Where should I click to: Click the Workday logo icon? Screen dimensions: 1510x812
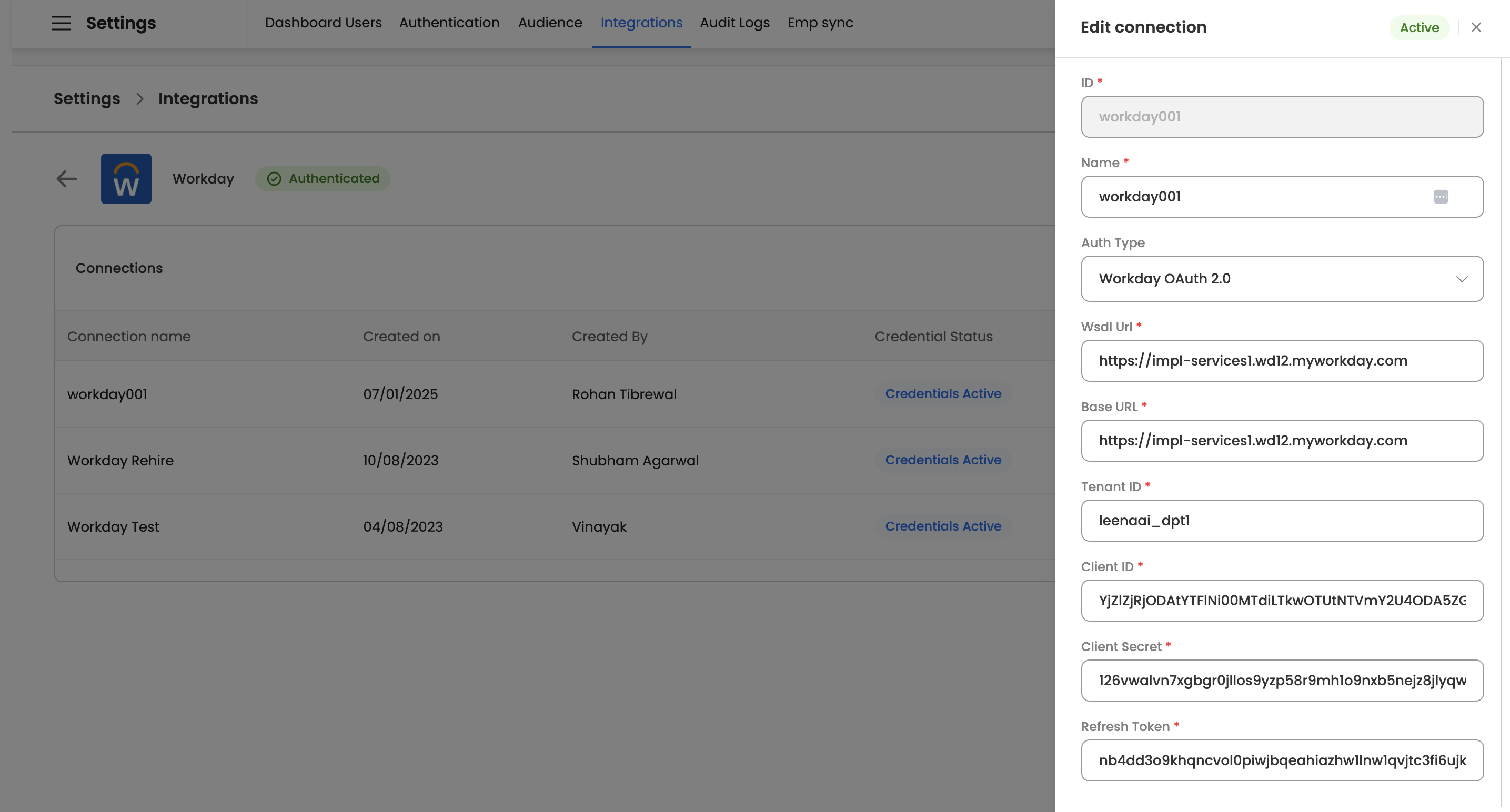[x=126, y=179]
